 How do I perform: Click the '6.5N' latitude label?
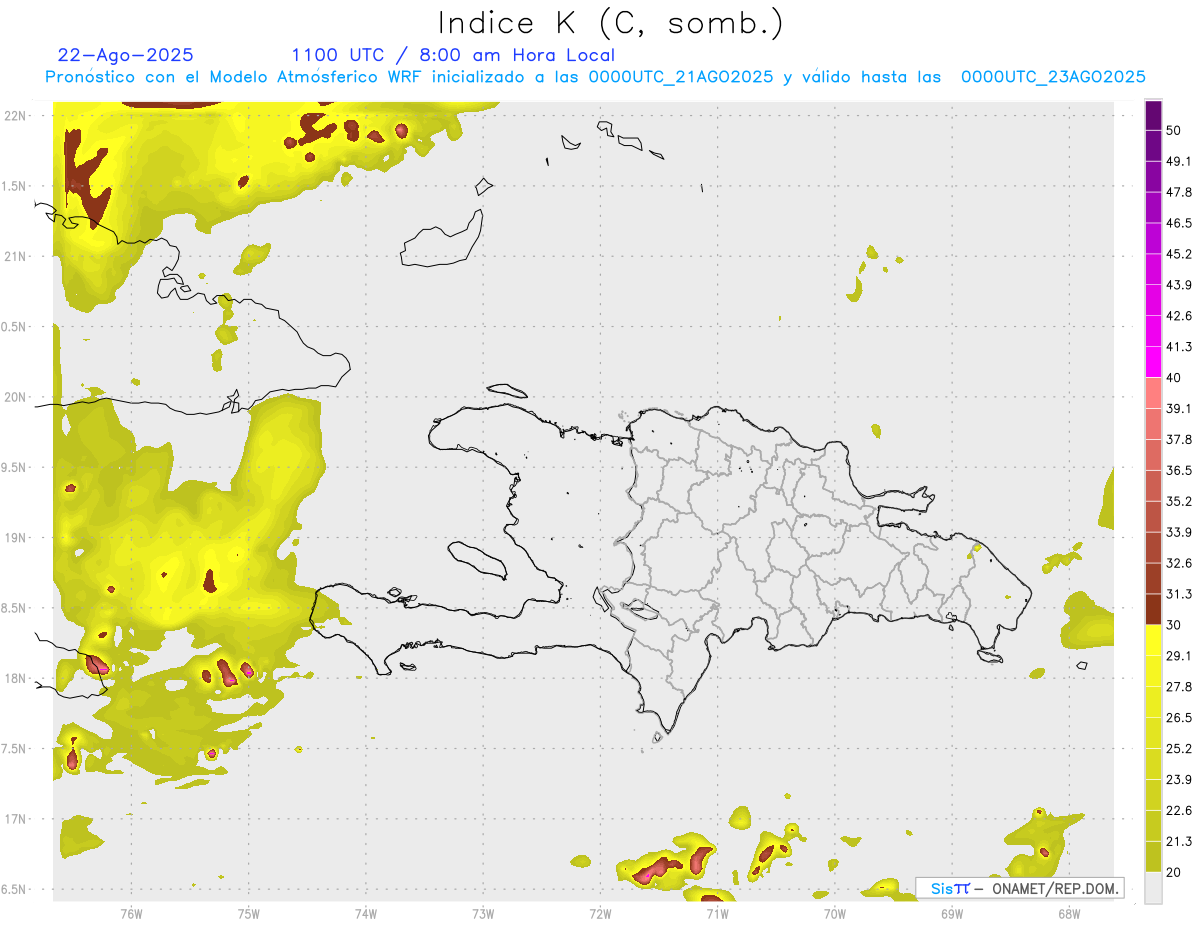click(15, 889)
